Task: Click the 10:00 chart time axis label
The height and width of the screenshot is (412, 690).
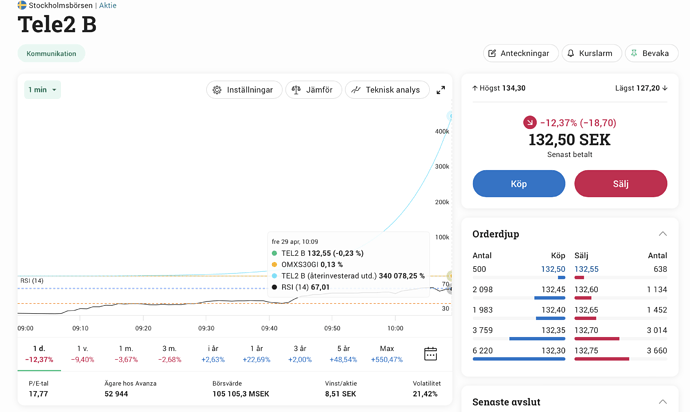Action: point(395,328)
